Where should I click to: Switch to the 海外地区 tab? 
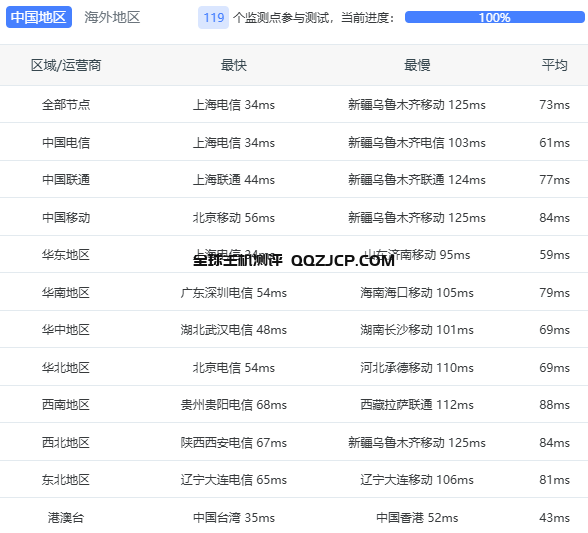click(x=112, y=17)
